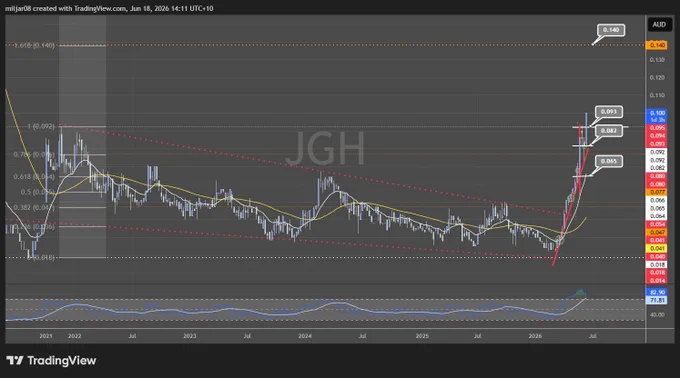The height and width of the screenshot is (378, 680).
Task: Open the AUD currency selector
Action: click(659, 25)
